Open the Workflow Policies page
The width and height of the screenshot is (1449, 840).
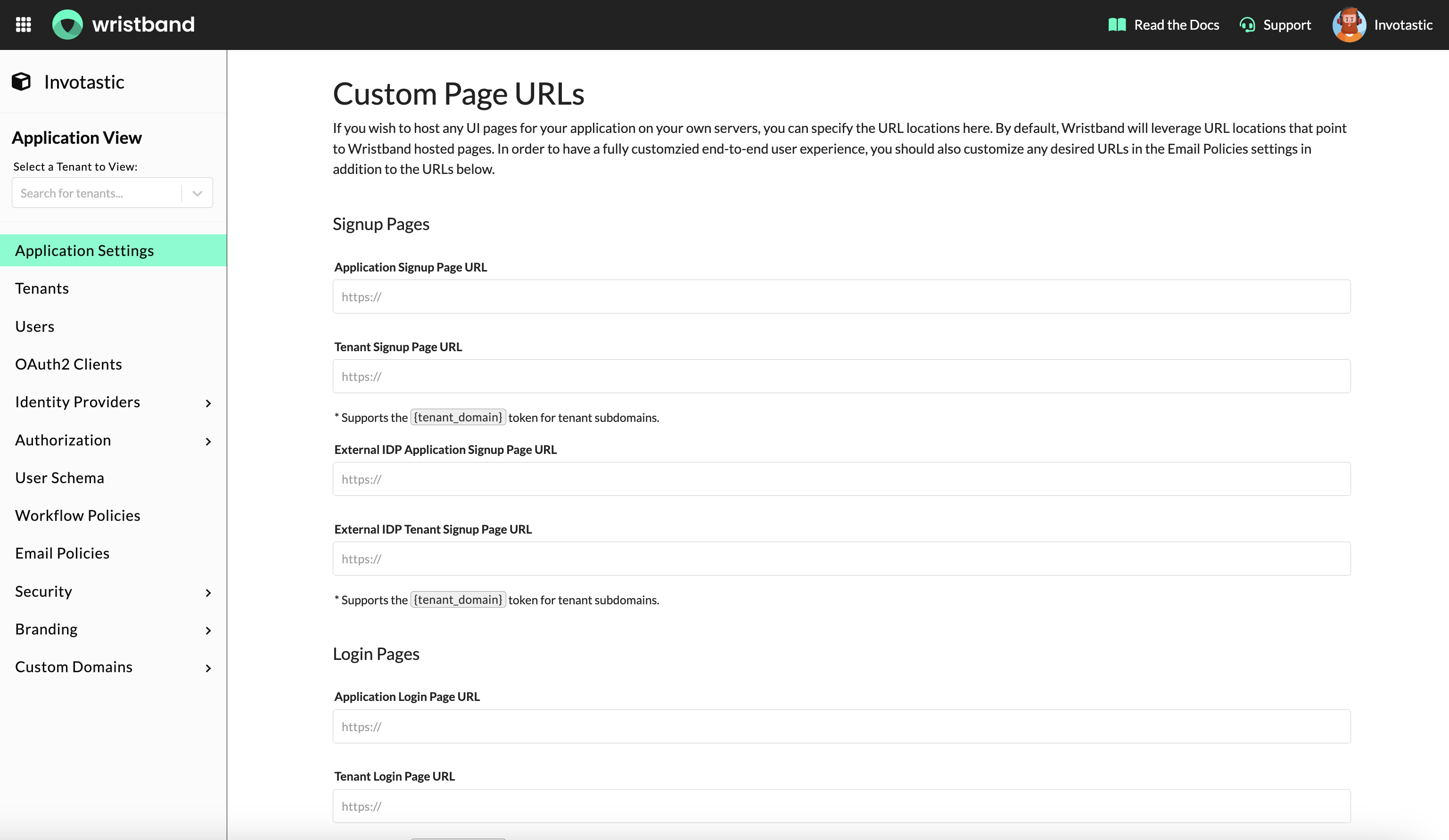78,515
